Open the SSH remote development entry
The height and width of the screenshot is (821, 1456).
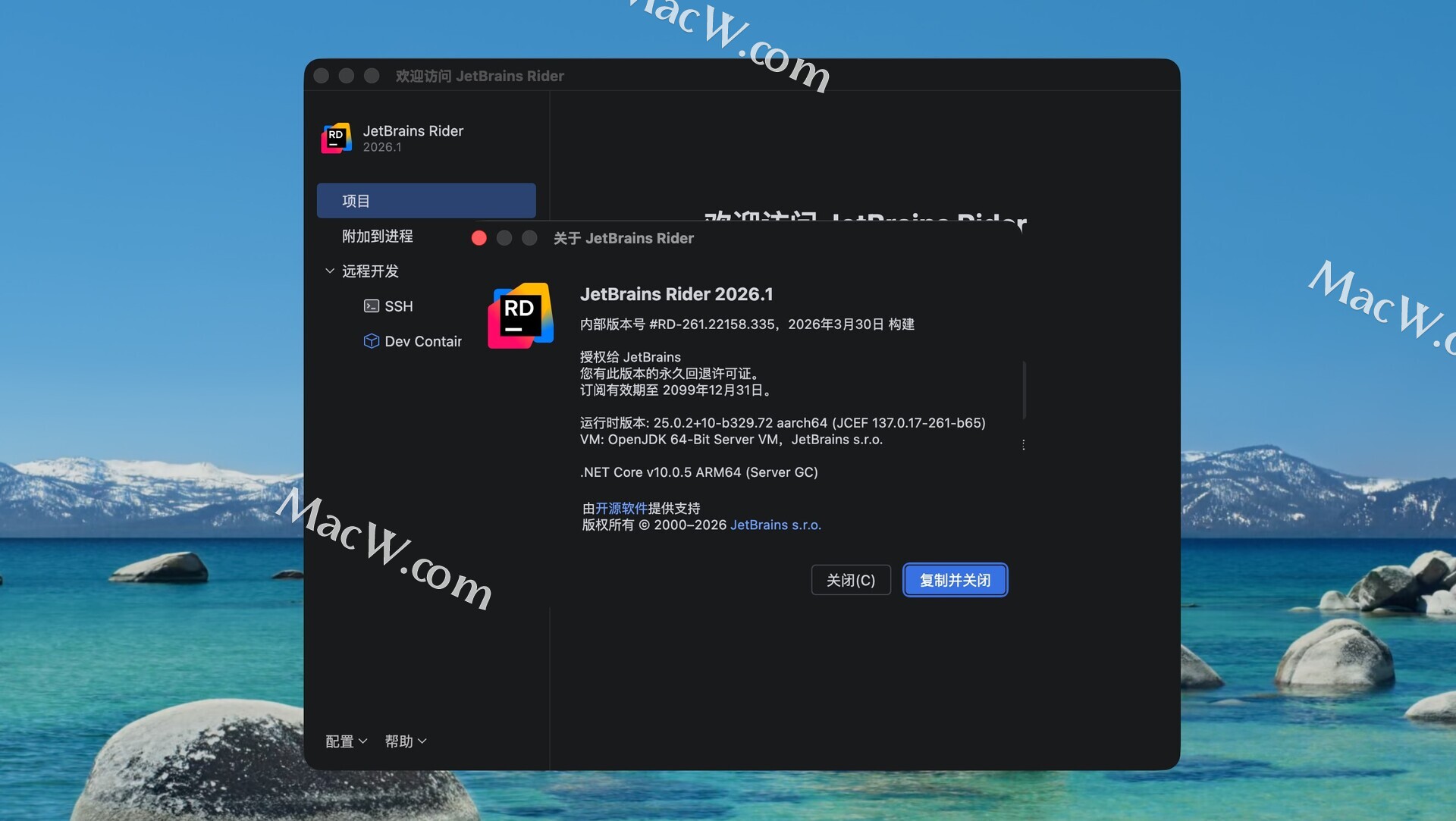(399, 306)
